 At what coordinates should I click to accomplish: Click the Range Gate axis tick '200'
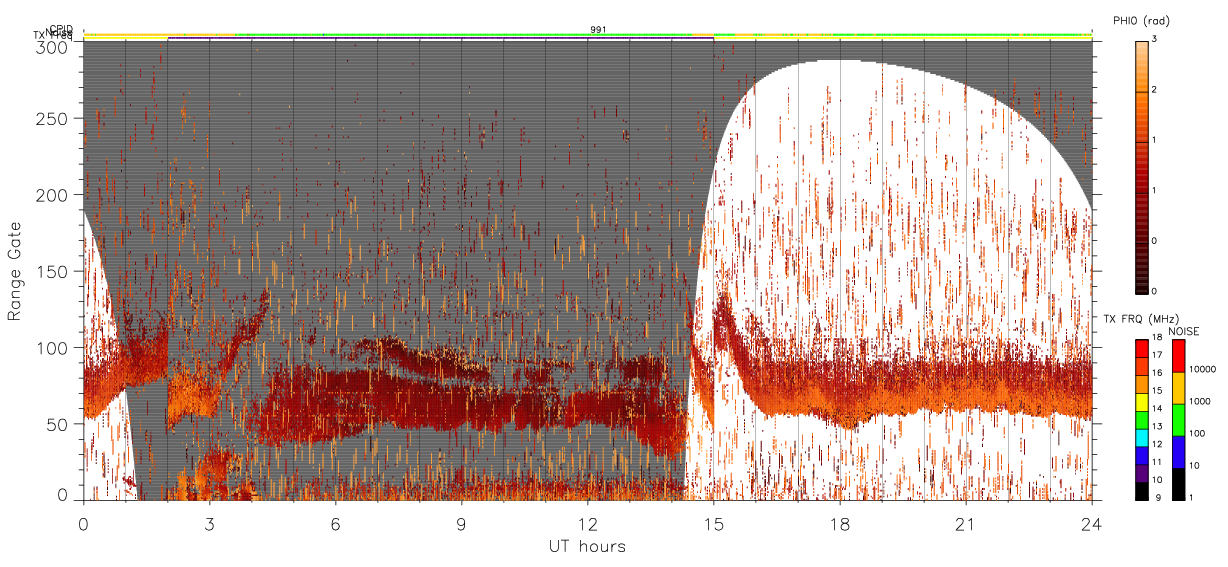52,195
